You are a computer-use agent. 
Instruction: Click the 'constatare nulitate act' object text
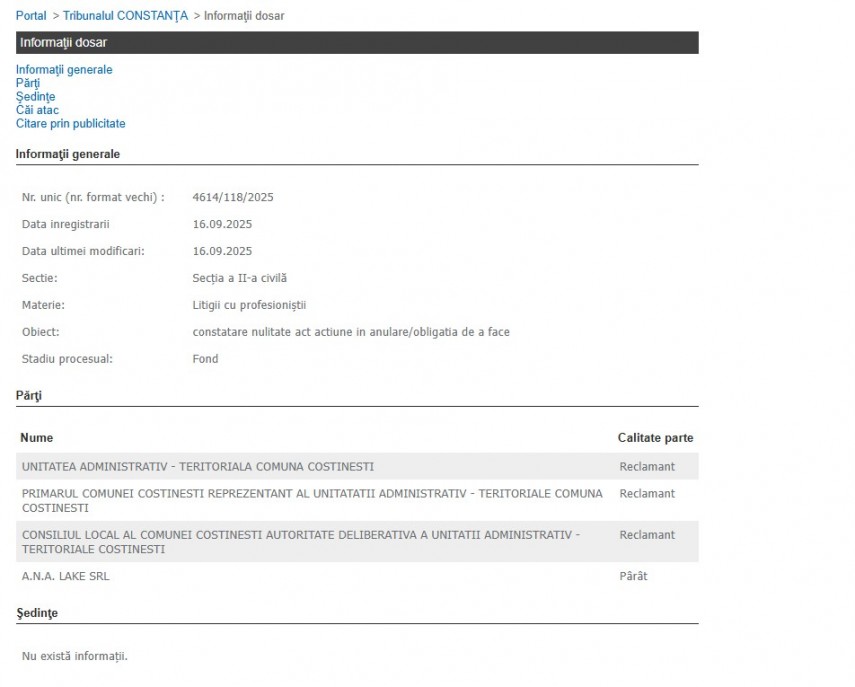pyautogui.click(x=351, y=332)
